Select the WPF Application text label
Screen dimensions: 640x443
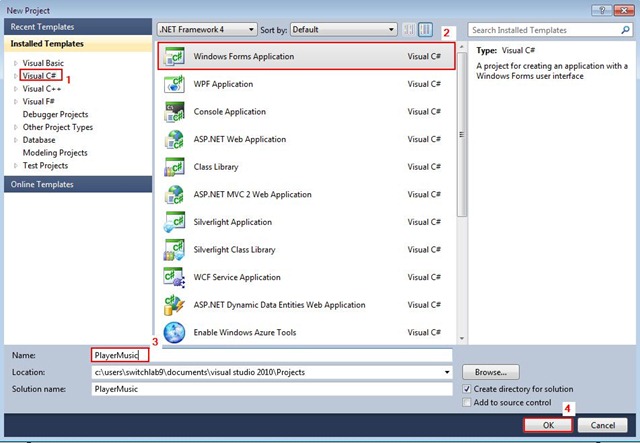point(223,84)
